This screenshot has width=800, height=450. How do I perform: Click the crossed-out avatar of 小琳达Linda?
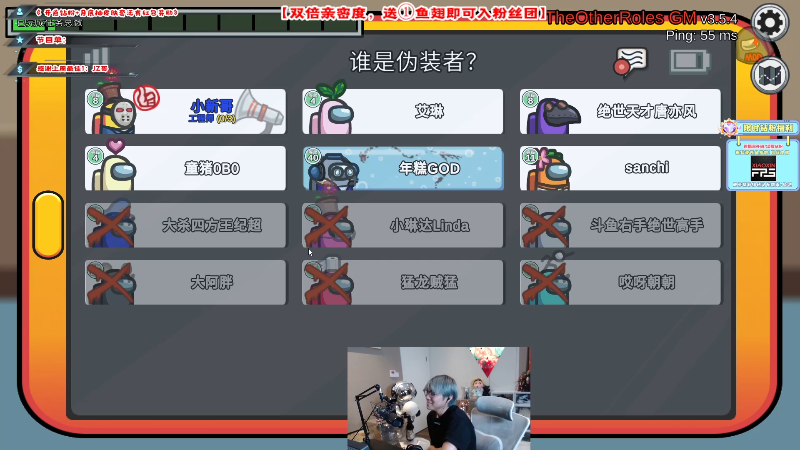[330, 227]
